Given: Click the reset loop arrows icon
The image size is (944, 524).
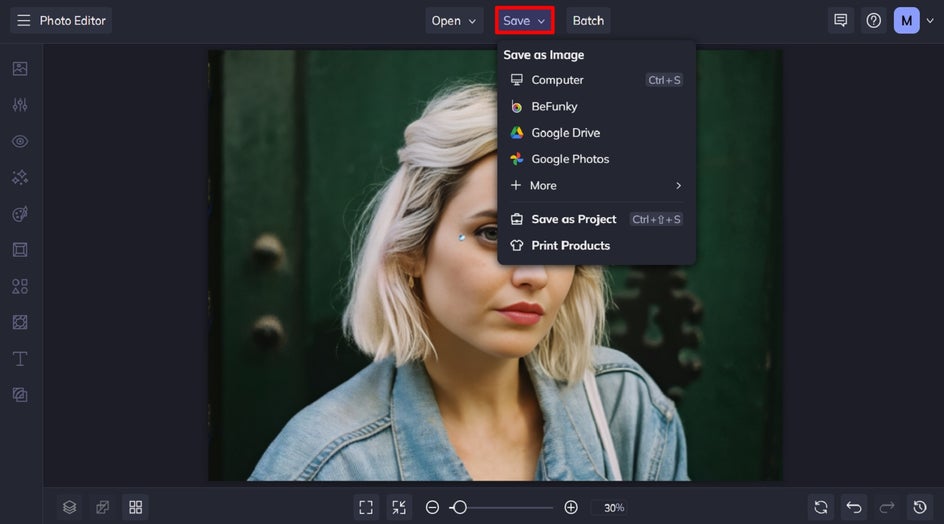Looking at the screenshot, I should tap(821, 507).
